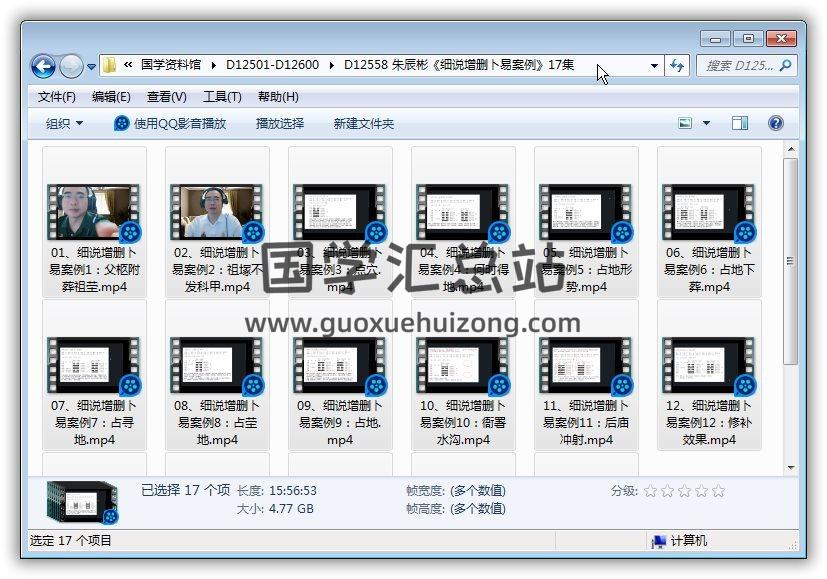Click the 播放选择 button
827x579 pixels.
pos(280,123)
